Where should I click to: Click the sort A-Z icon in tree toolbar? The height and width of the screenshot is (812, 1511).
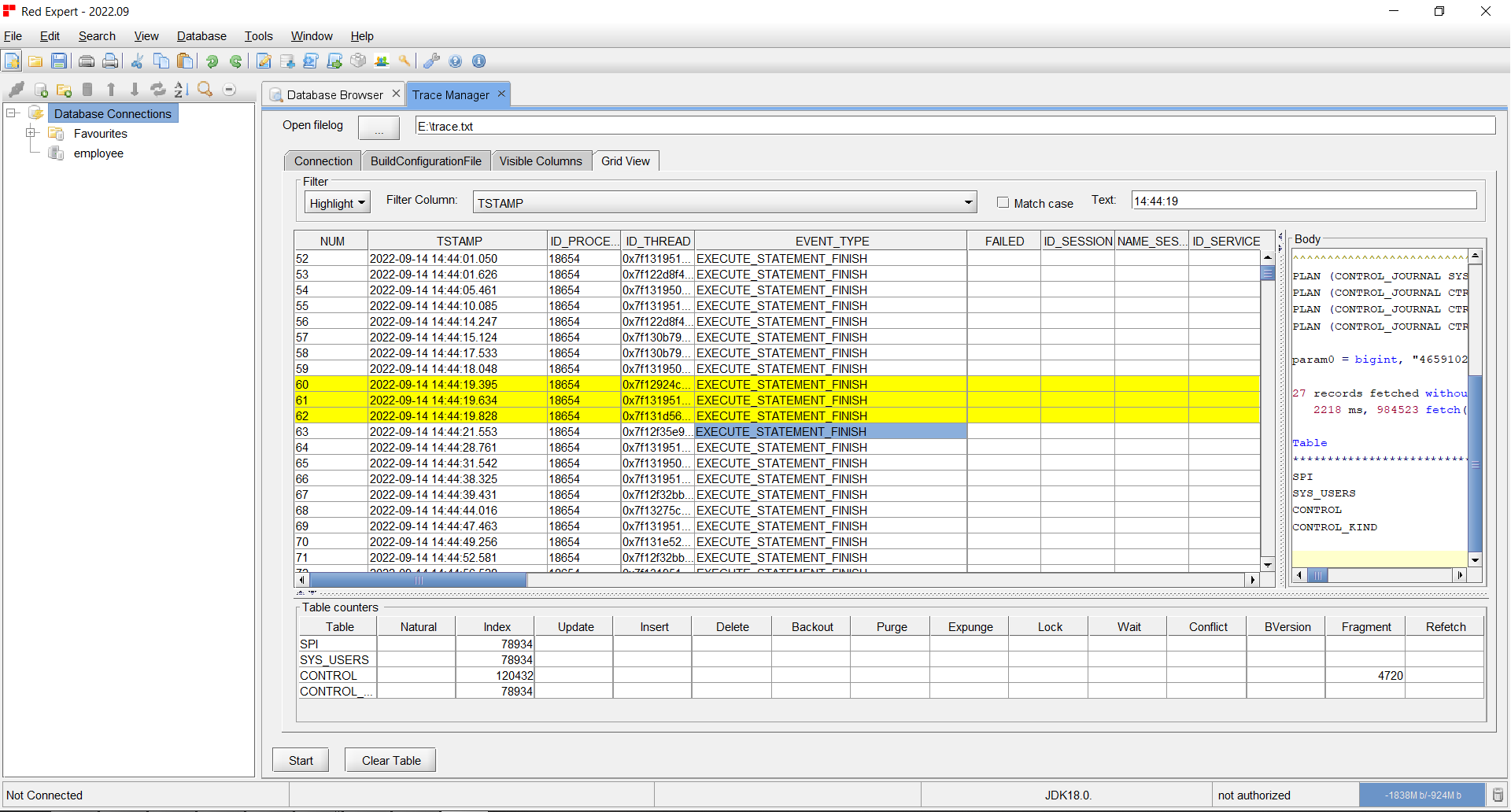[x=179, y=90]
